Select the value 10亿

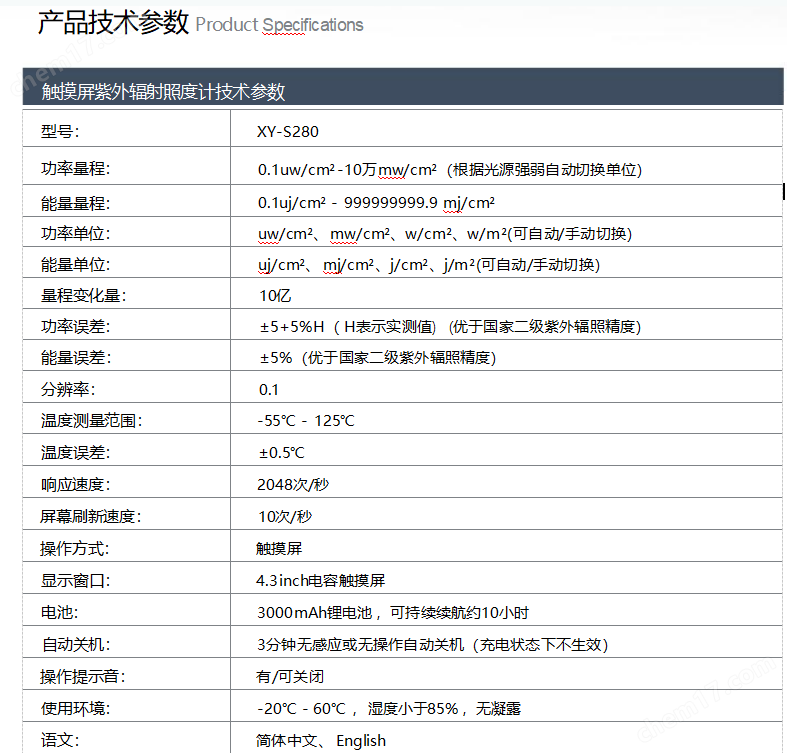[x=275, y=296]
